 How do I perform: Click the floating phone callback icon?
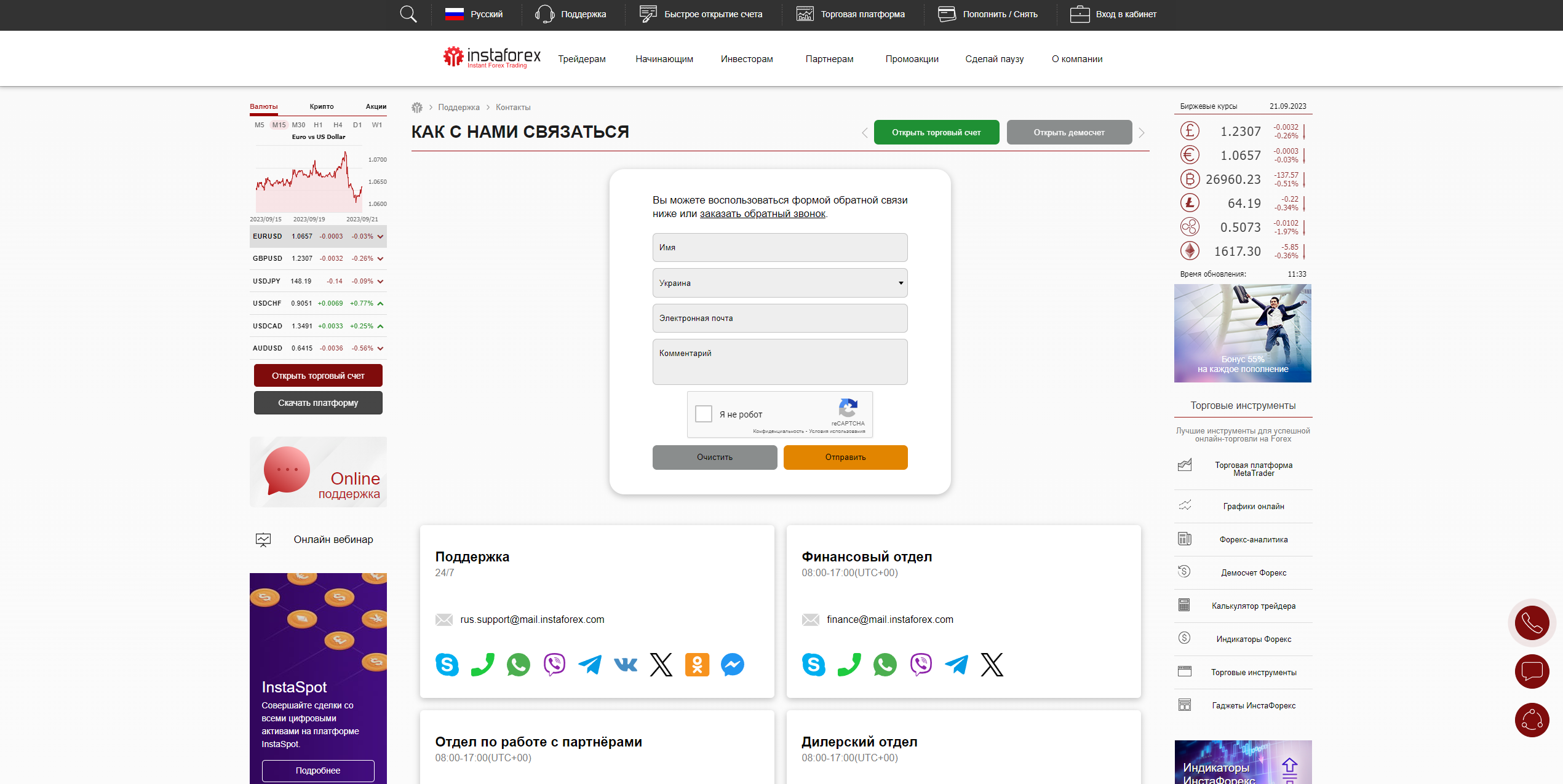click(x=1532, y=623)
